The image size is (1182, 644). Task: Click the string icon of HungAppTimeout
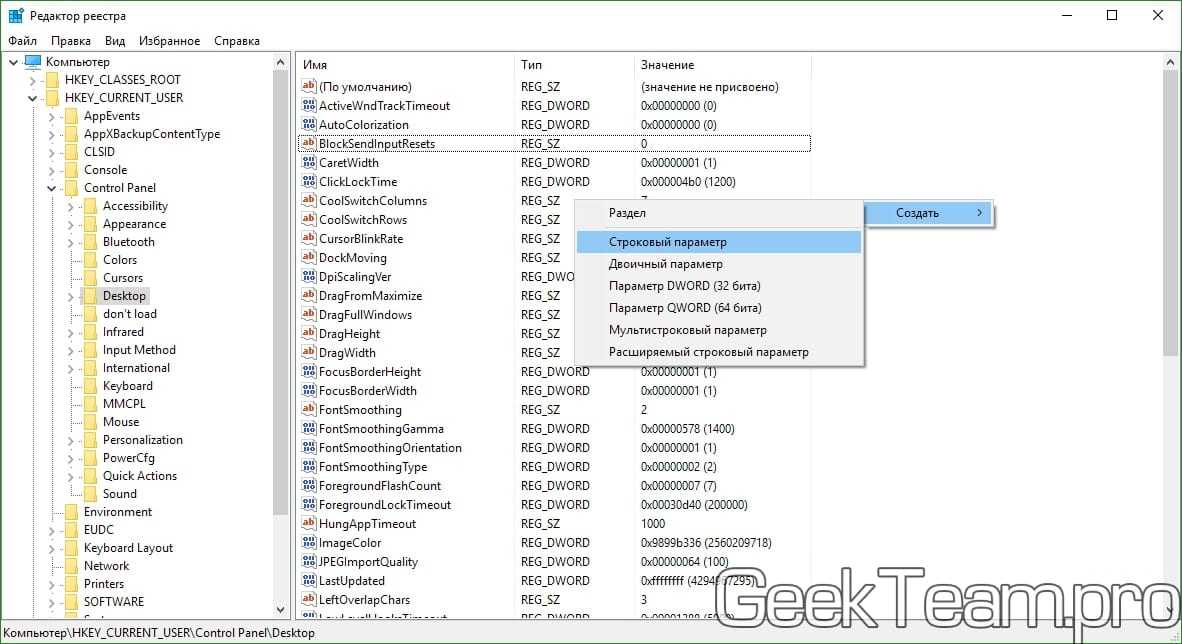coord(308,523)
